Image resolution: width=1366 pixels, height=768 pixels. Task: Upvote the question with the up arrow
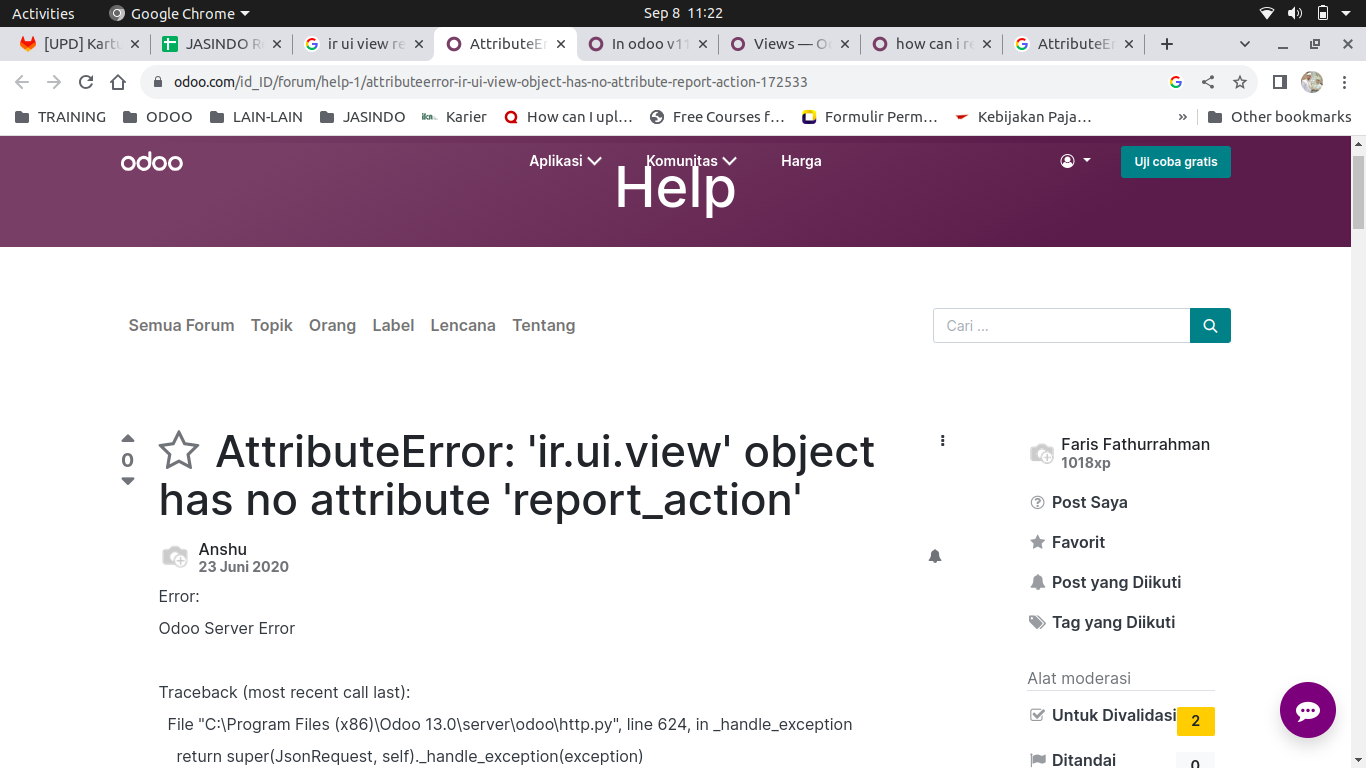coord(128,438)
